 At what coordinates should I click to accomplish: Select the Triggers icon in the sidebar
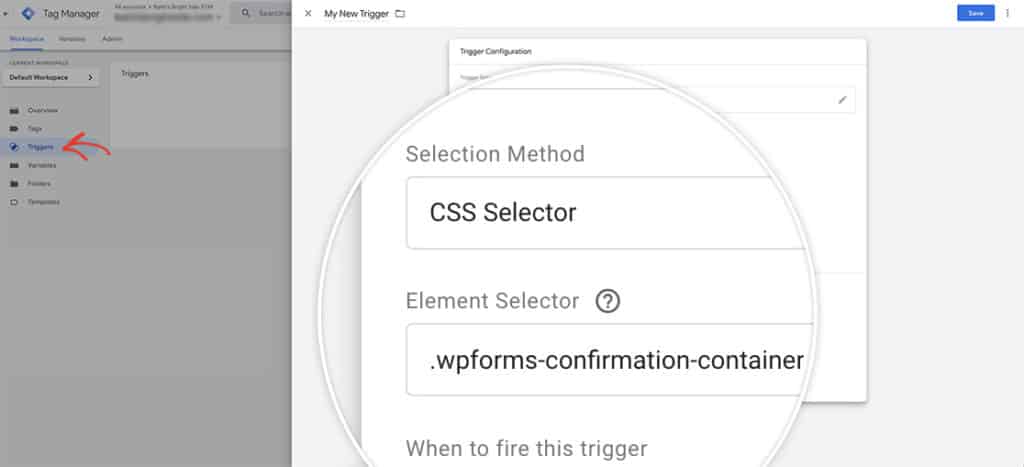pyautogui.click(x=14, y=147)
